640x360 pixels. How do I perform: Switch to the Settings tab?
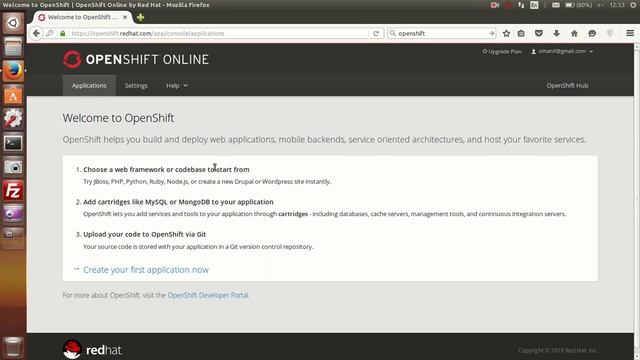tap(136, 85)
